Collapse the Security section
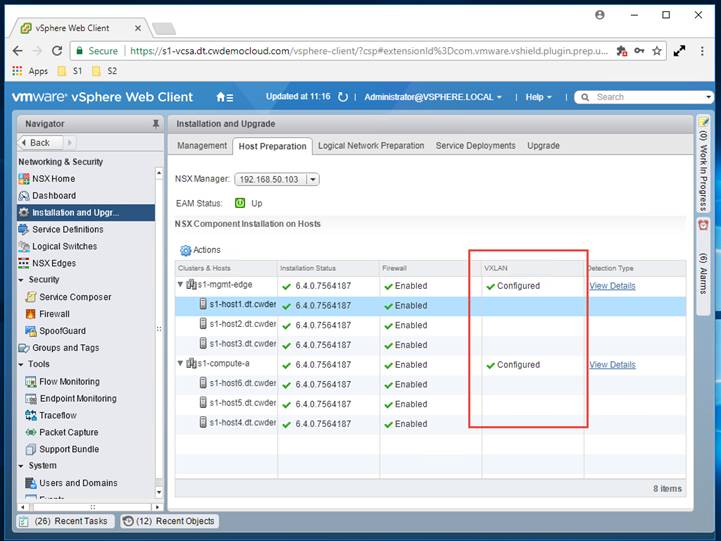Viewport: 721px width, 541px height. [21, 280]
